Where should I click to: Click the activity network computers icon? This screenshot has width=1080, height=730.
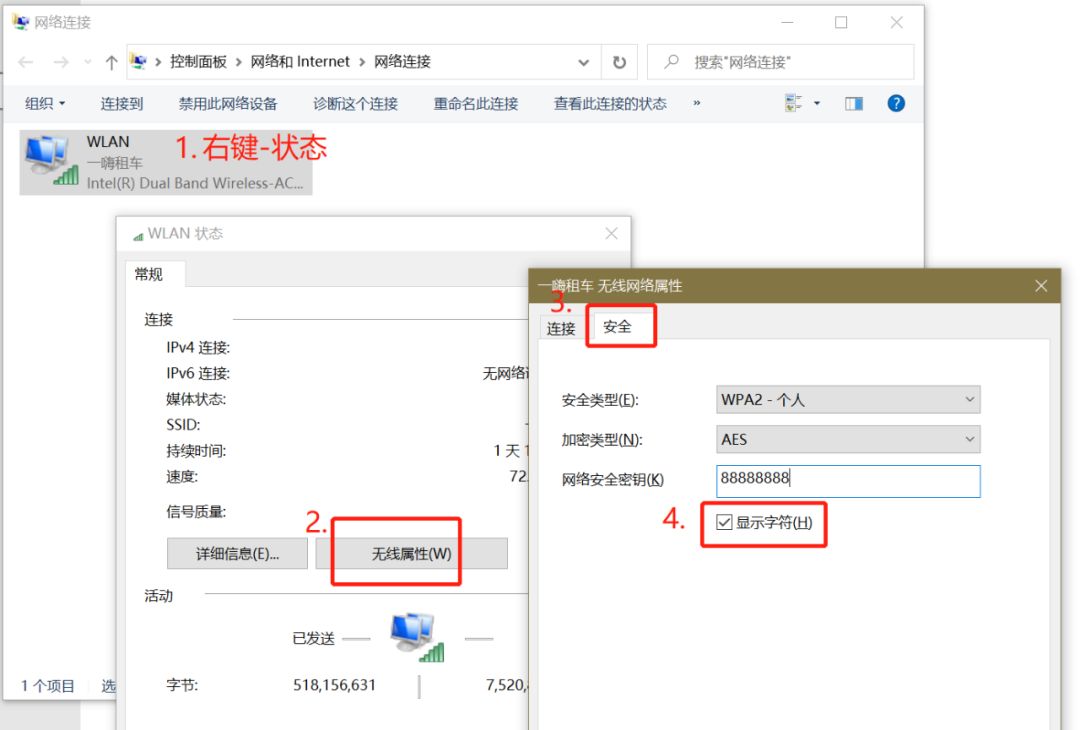coord(417,637)
